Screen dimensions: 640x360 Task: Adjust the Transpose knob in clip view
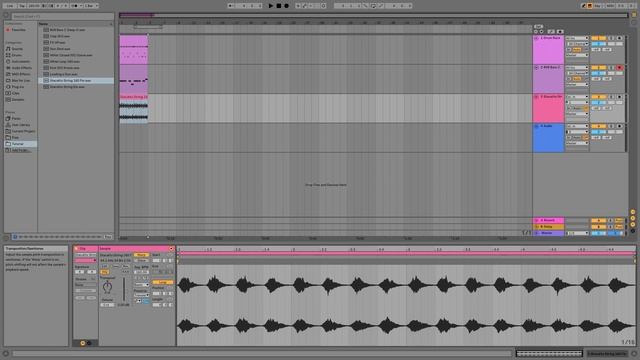tap(107, 287)
